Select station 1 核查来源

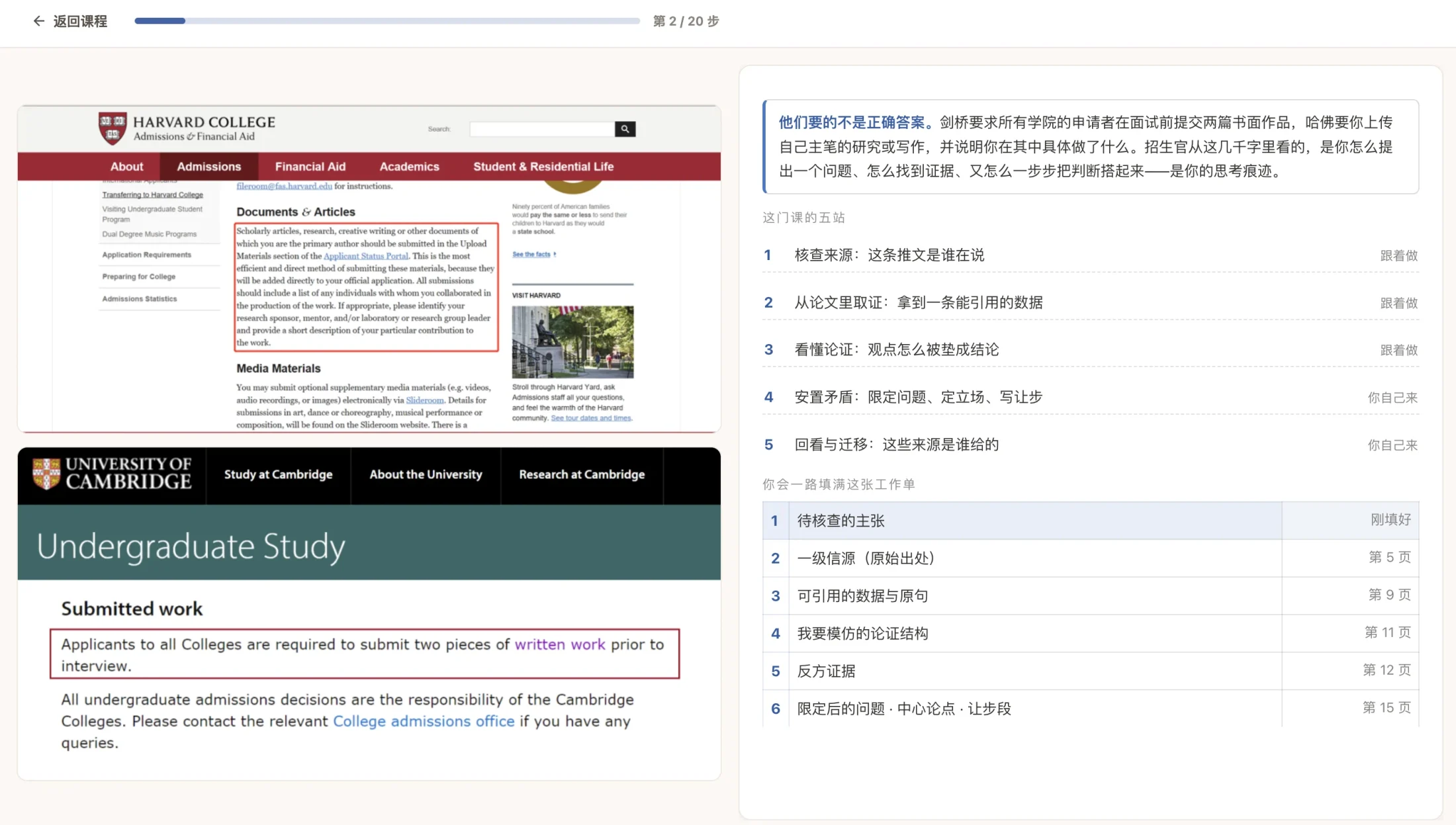click(x=1090, y=255)
